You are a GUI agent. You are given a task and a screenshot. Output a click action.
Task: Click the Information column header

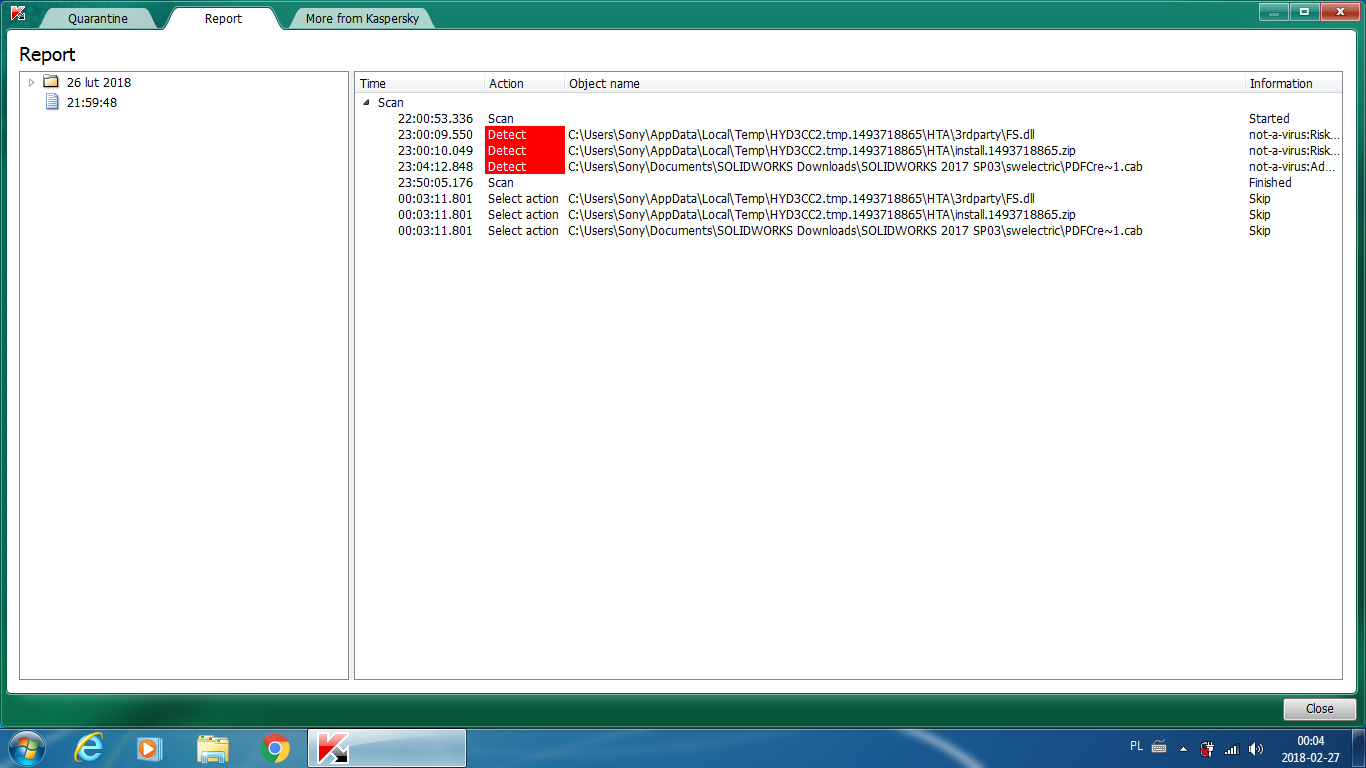tap(1294, 84)
